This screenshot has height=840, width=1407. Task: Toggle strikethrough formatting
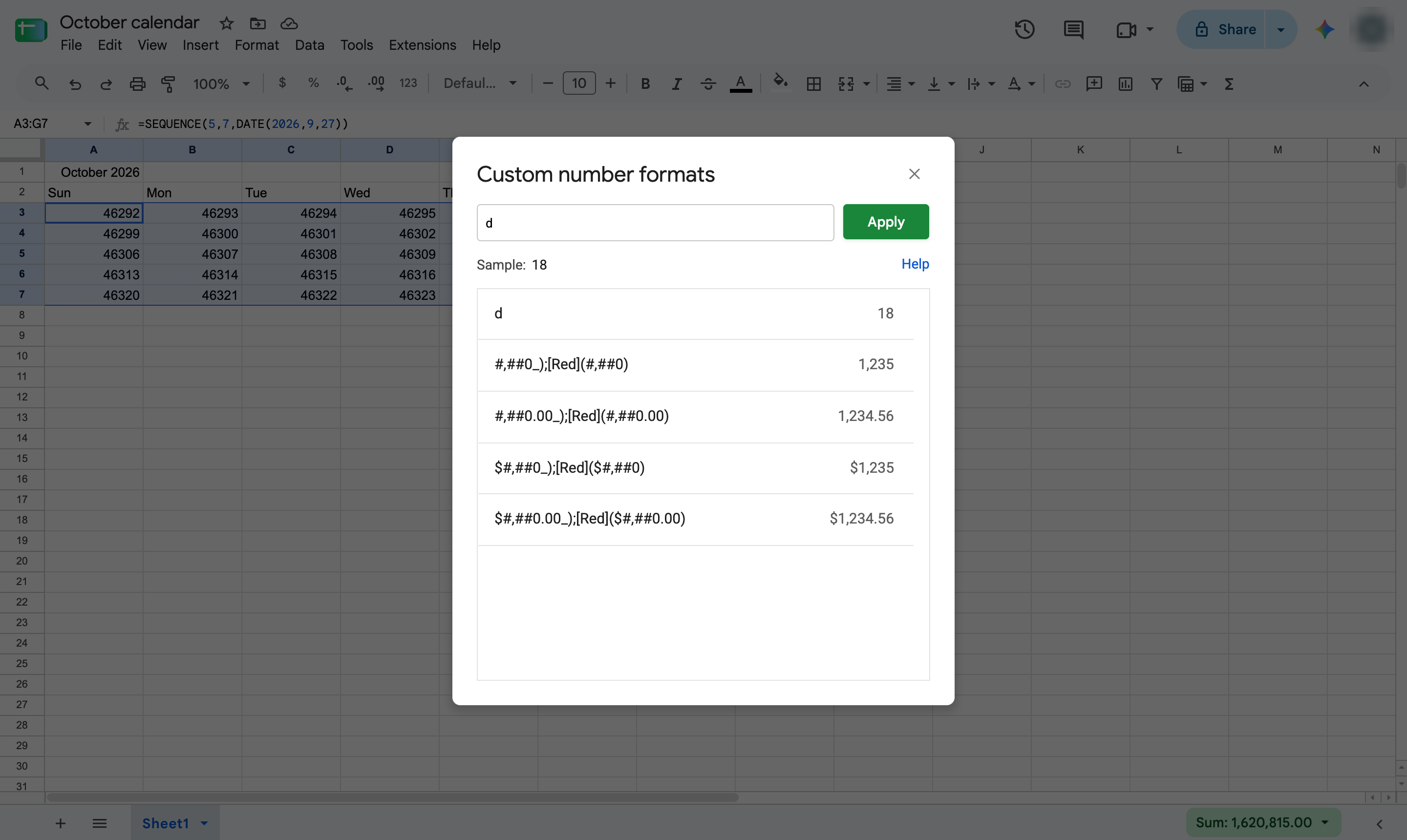tap(708, 84)
